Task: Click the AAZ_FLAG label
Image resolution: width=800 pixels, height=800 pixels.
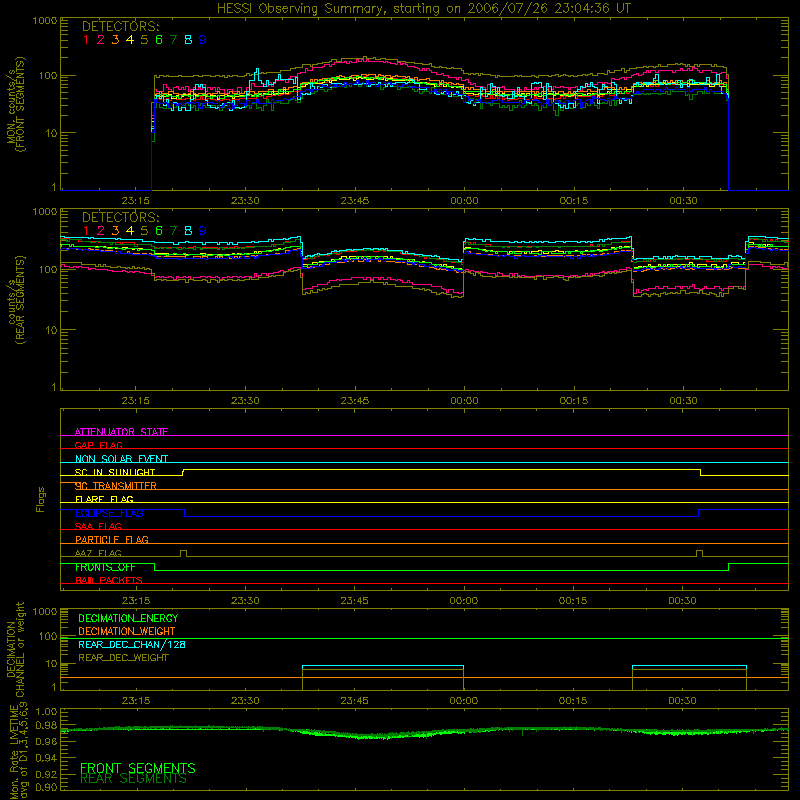Action: pos(98,554)
